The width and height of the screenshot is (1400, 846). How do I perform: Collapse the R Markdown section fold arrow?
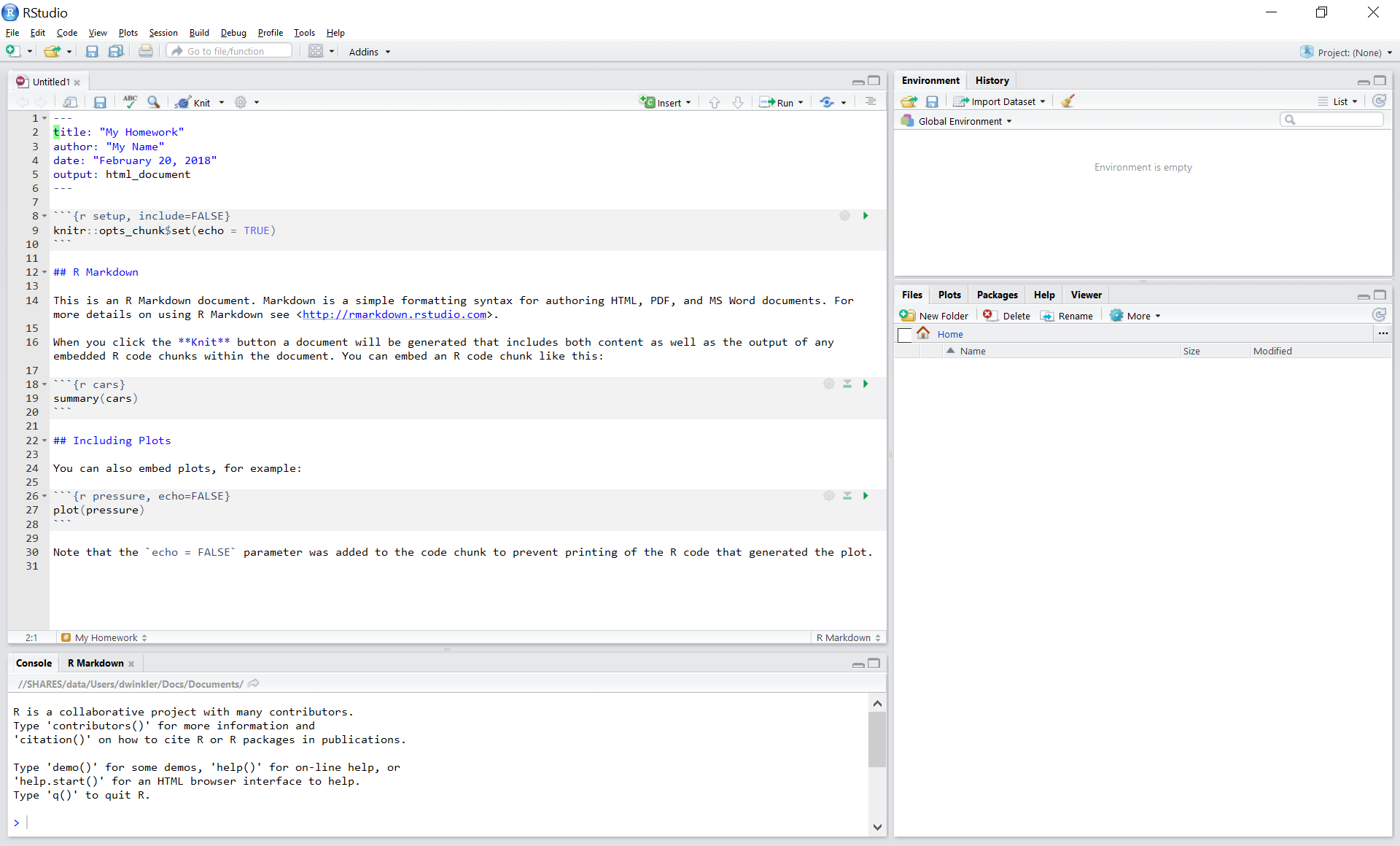pyautogui.click(x=44, y=272)
